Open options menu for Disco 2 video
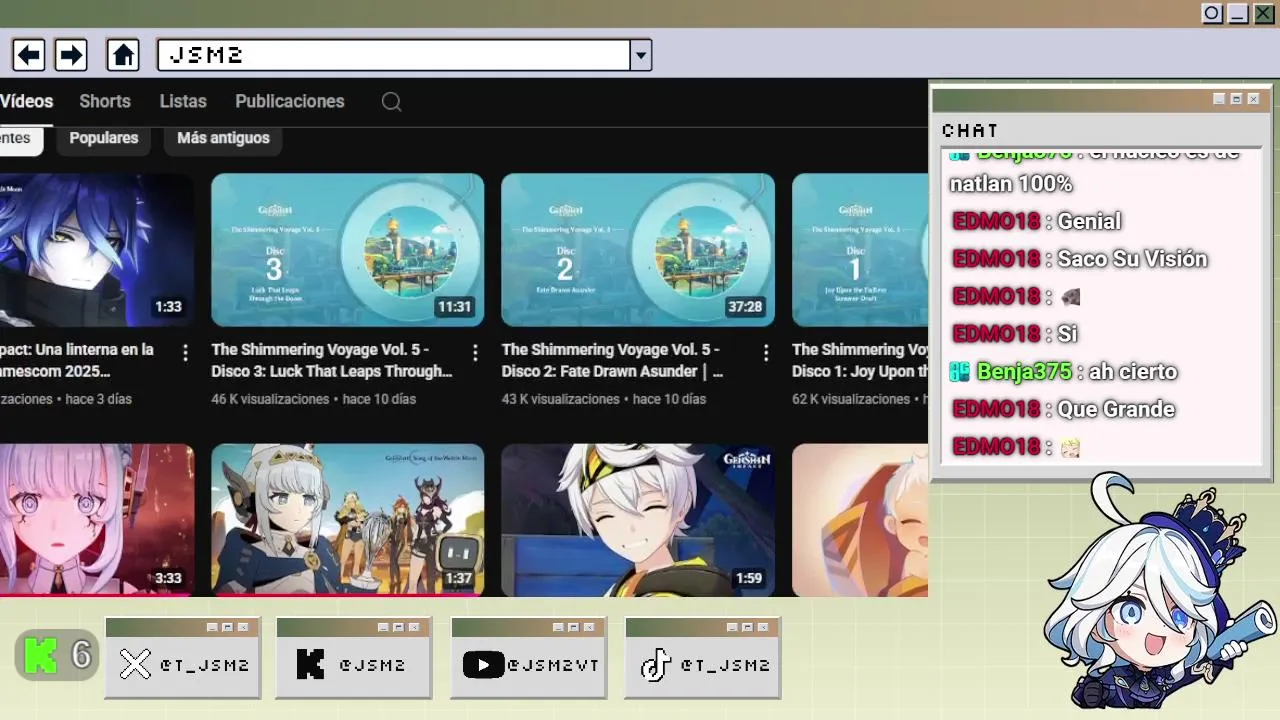Viewport: 1280px width, 720px height. coord(766,353)
